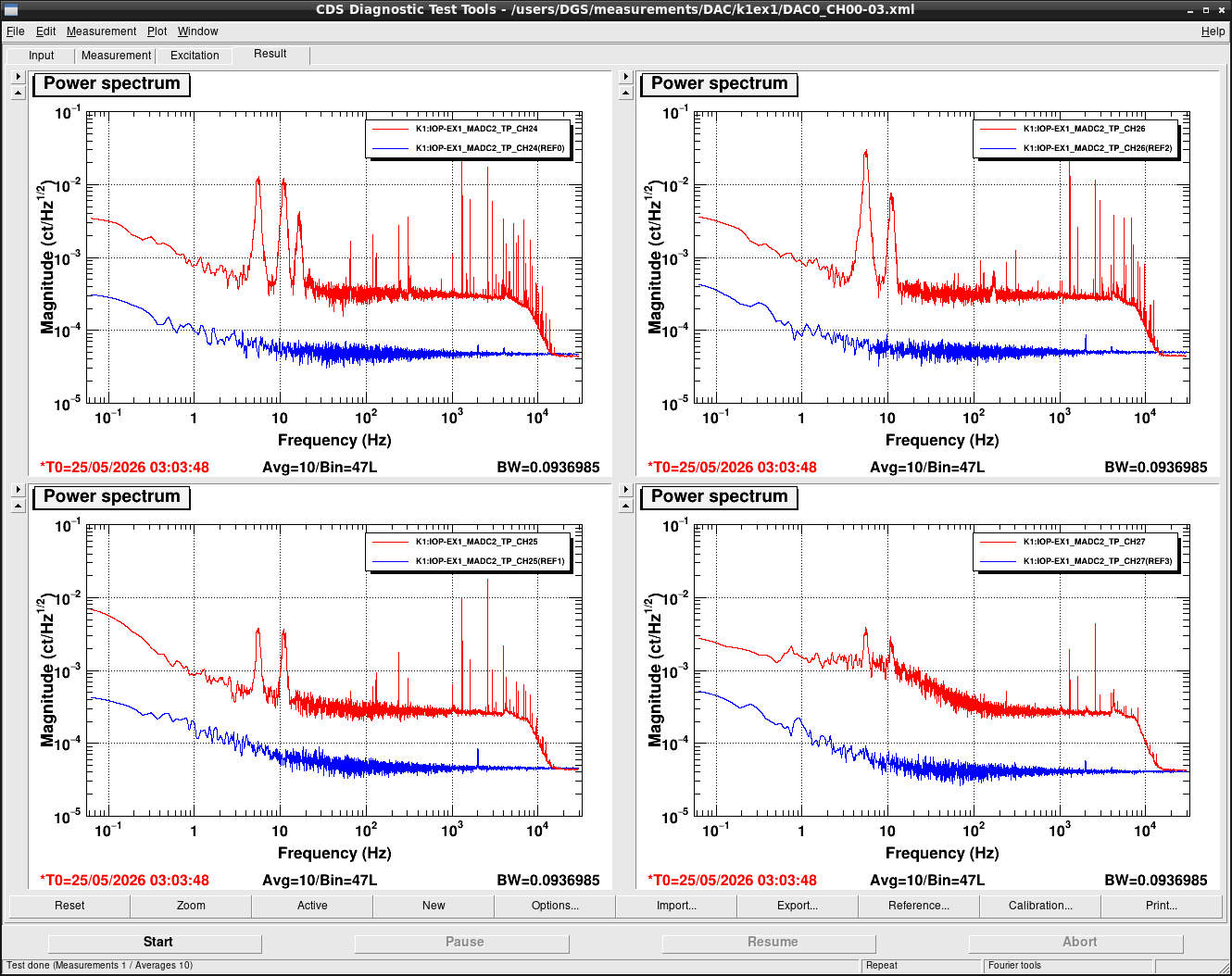
Task: Click right-arrow icon beside bottom-left Power spectrum plot
Action: coord(18,490)
